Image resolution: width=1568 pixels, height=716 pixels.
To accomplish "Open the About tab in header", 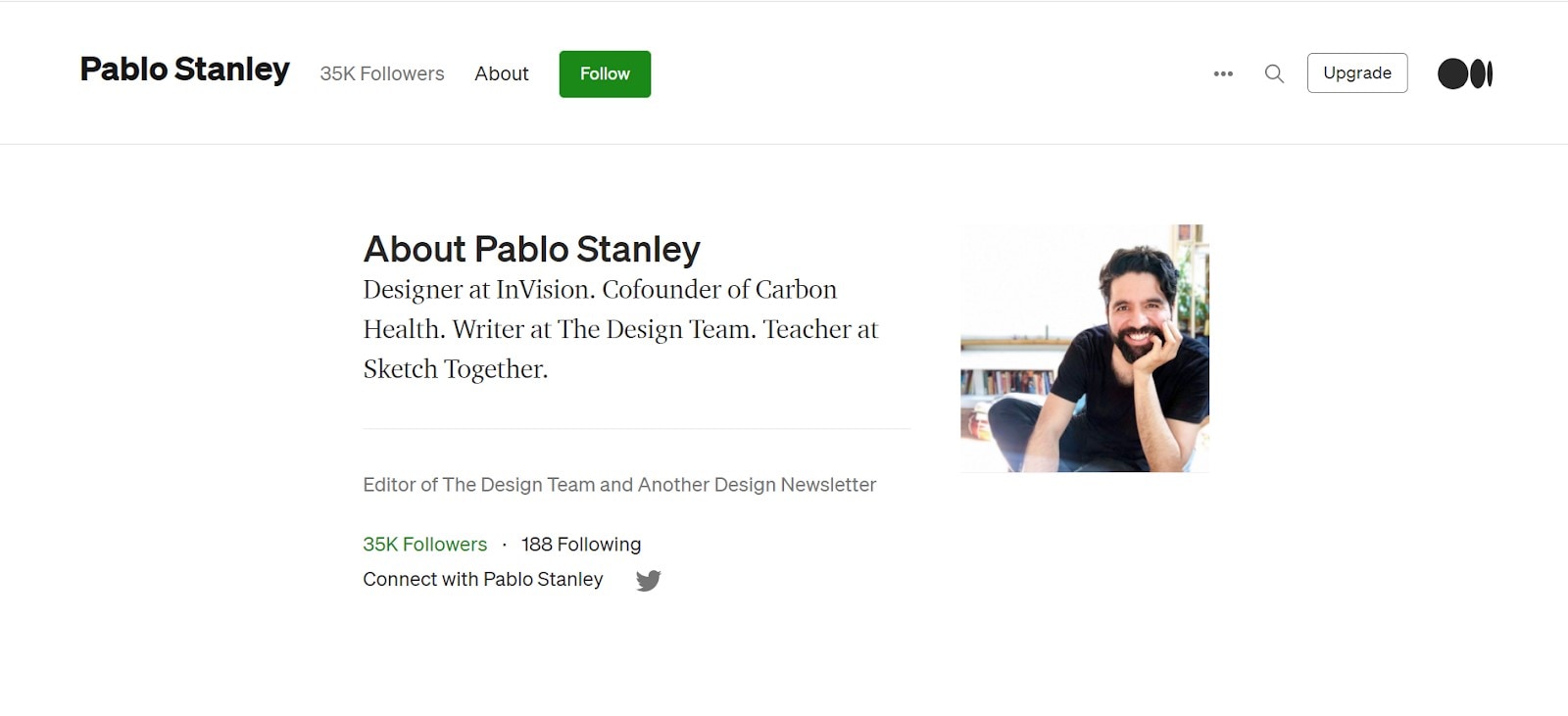I will coord(502,73).
